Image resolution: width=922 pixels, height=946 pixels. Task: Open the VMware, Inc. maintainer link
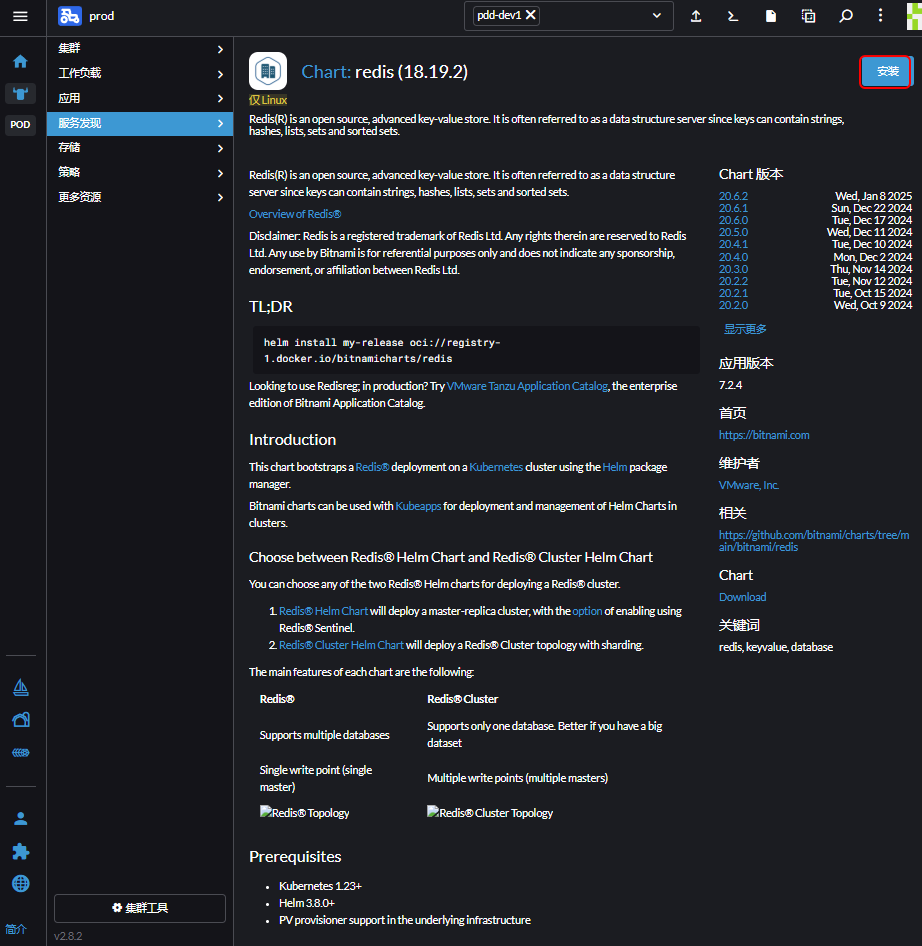(x=749, y=485)
